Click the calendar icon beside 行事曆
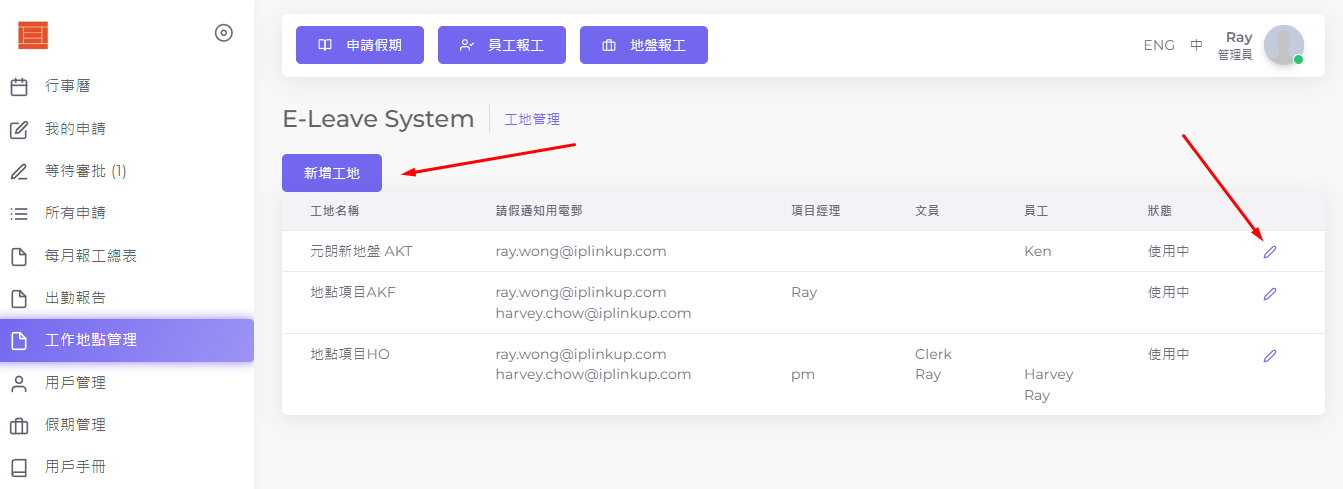 [x=19, y=87]
